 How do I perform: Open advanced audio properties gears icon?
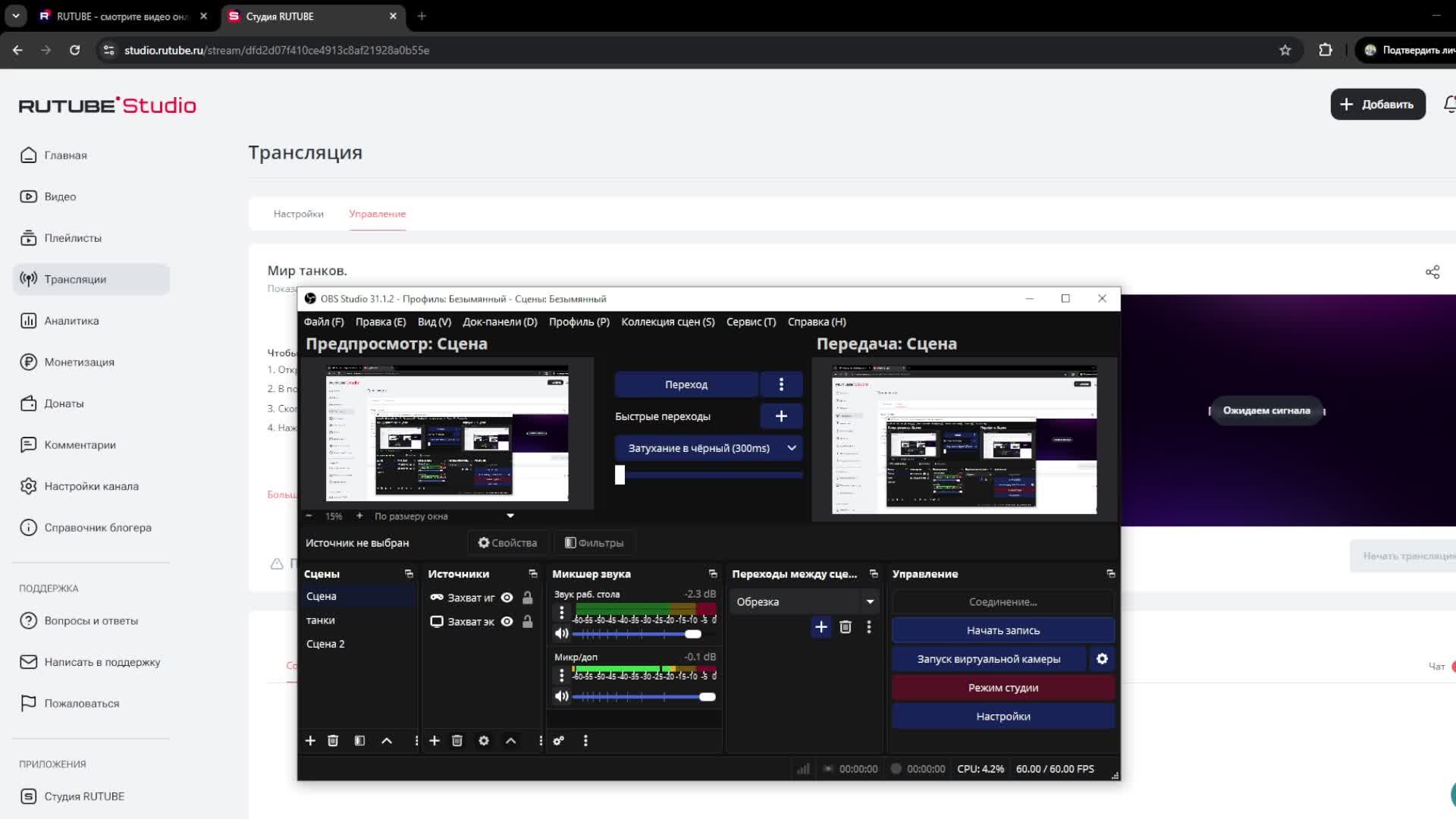click(559, 741)
